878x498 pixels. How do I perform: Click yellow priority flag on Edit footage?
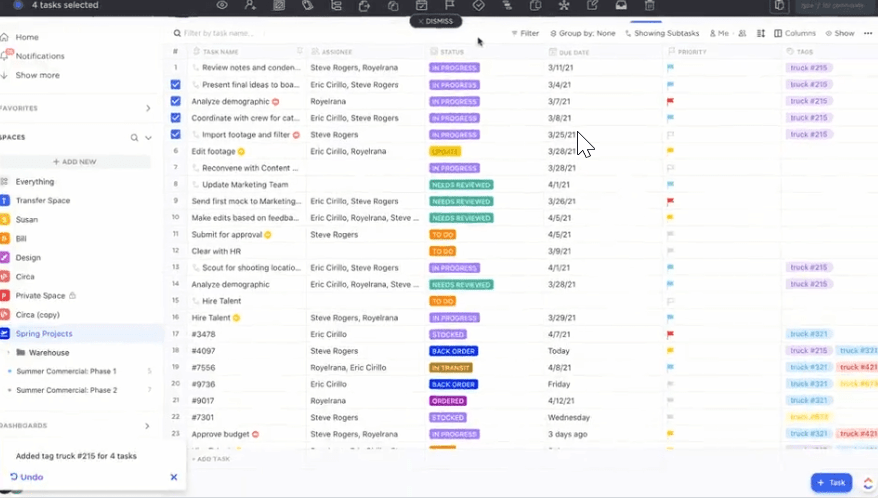click(670, 151)
